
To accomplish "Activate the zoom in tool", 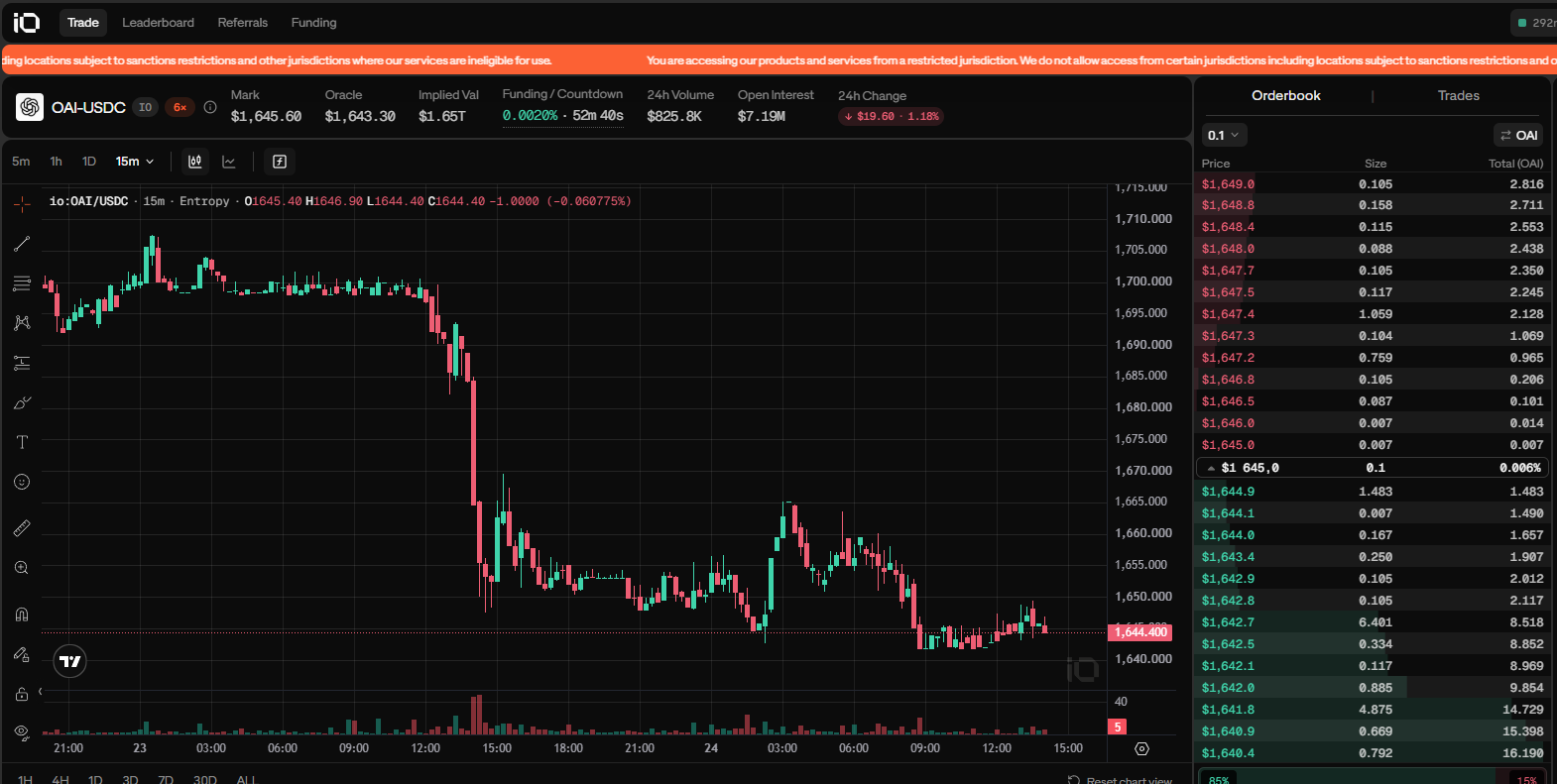I will pos(22,568).
